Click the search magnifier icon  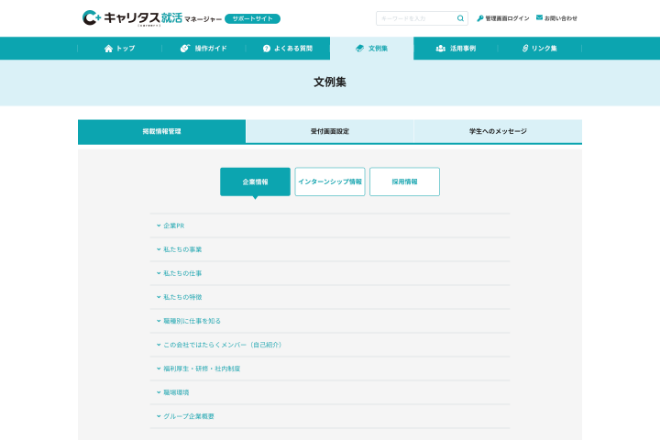click(460, 18)
